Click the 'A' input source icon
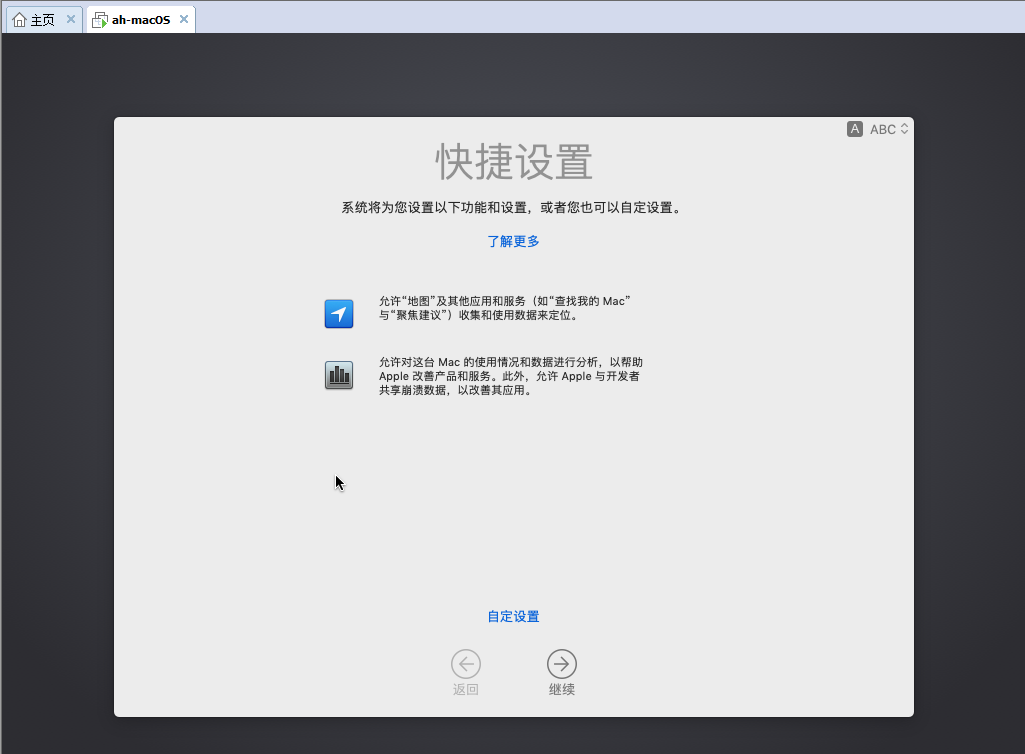1025x754 pixels. 854,129
